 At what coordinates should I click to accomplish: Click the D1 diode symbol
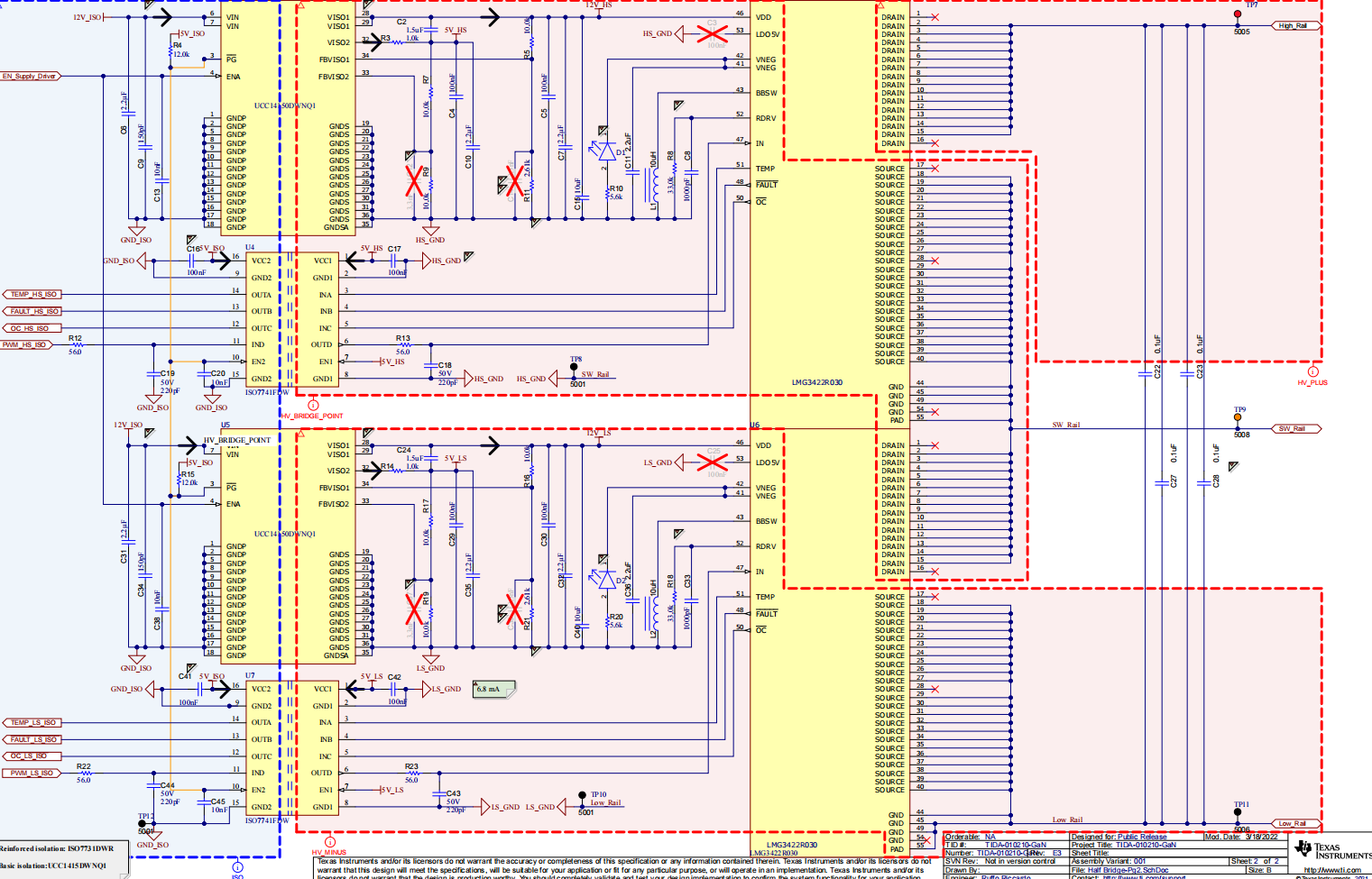point(603,150)
